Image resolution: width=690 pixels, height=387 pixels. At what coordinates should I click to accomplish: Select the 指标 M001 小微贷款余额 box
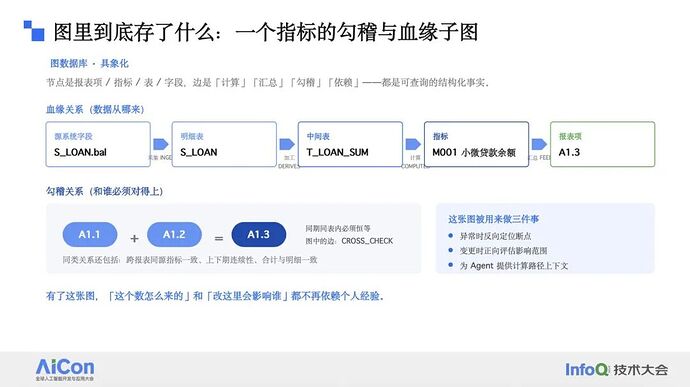click(x=477, y=144)
